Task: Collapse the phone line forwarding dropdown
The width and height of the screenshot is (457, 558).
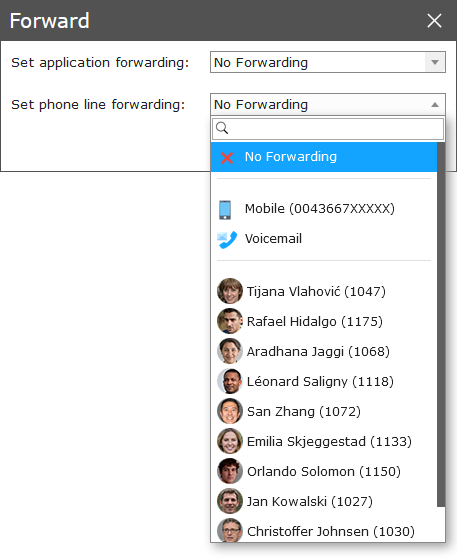Action: (435, 105)
